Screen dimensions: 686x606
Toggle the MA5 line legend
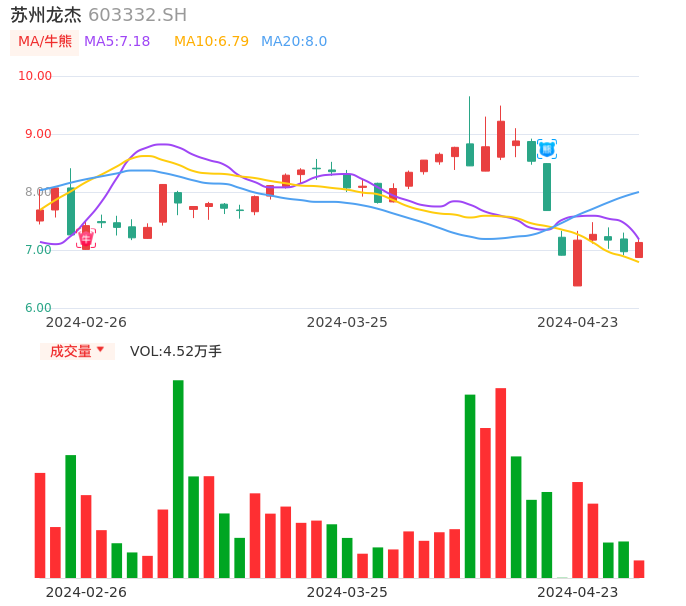(x=117, y=42)
